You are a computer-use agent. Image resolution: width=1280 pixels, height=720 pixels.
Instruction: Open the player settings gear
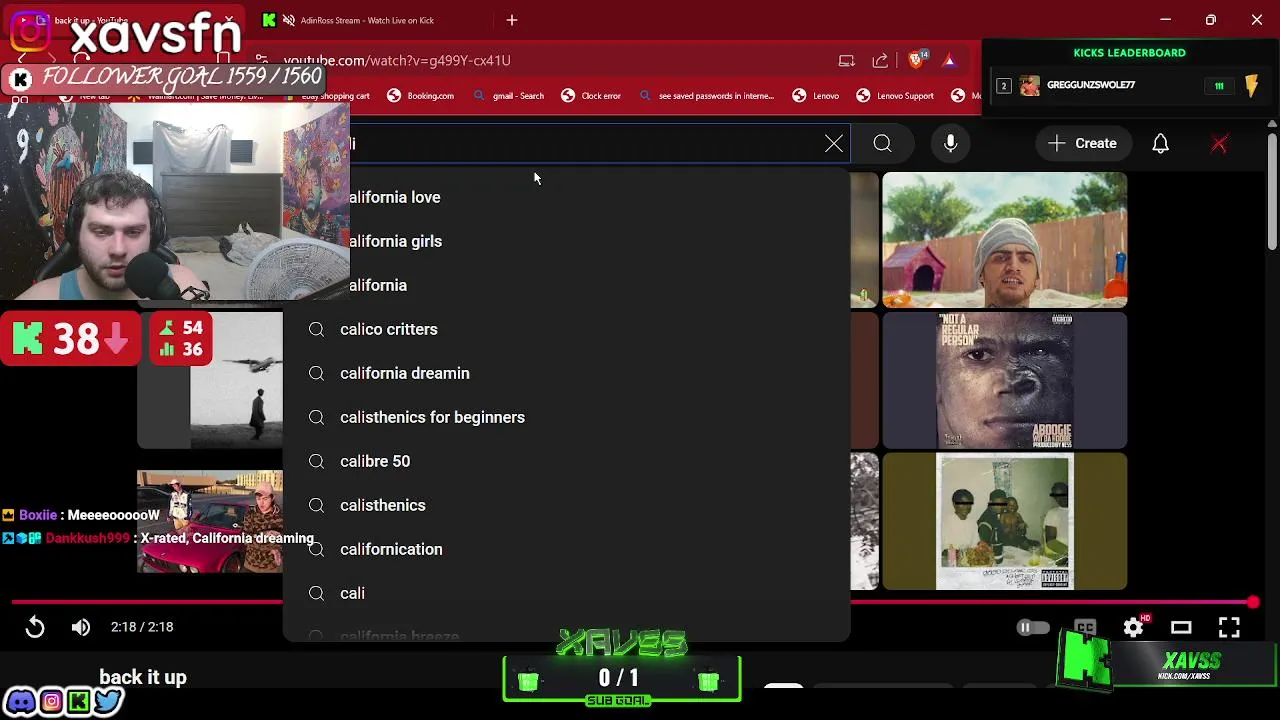1133,628
